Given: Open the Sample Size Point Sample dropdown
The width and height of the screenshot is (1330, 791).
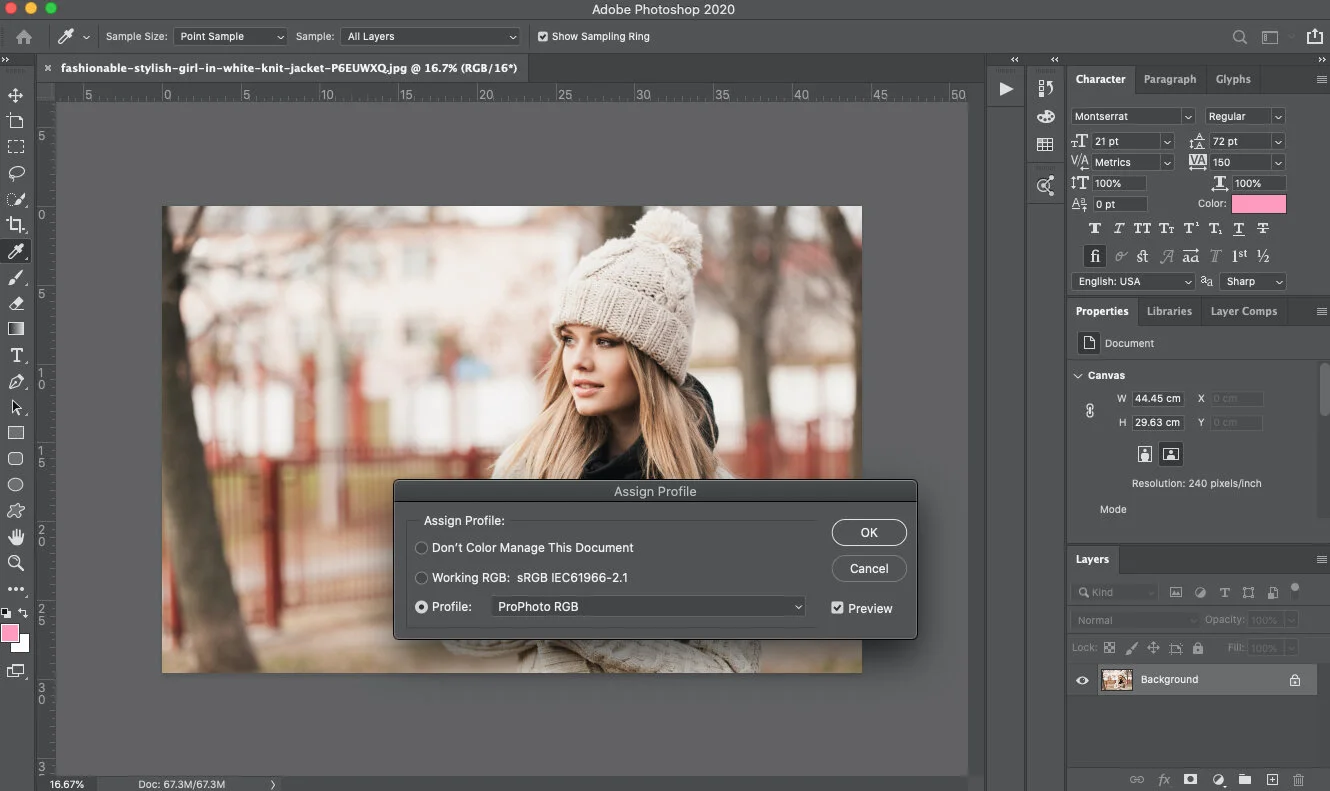Looking at the screenshot, I should click(229, 36).
